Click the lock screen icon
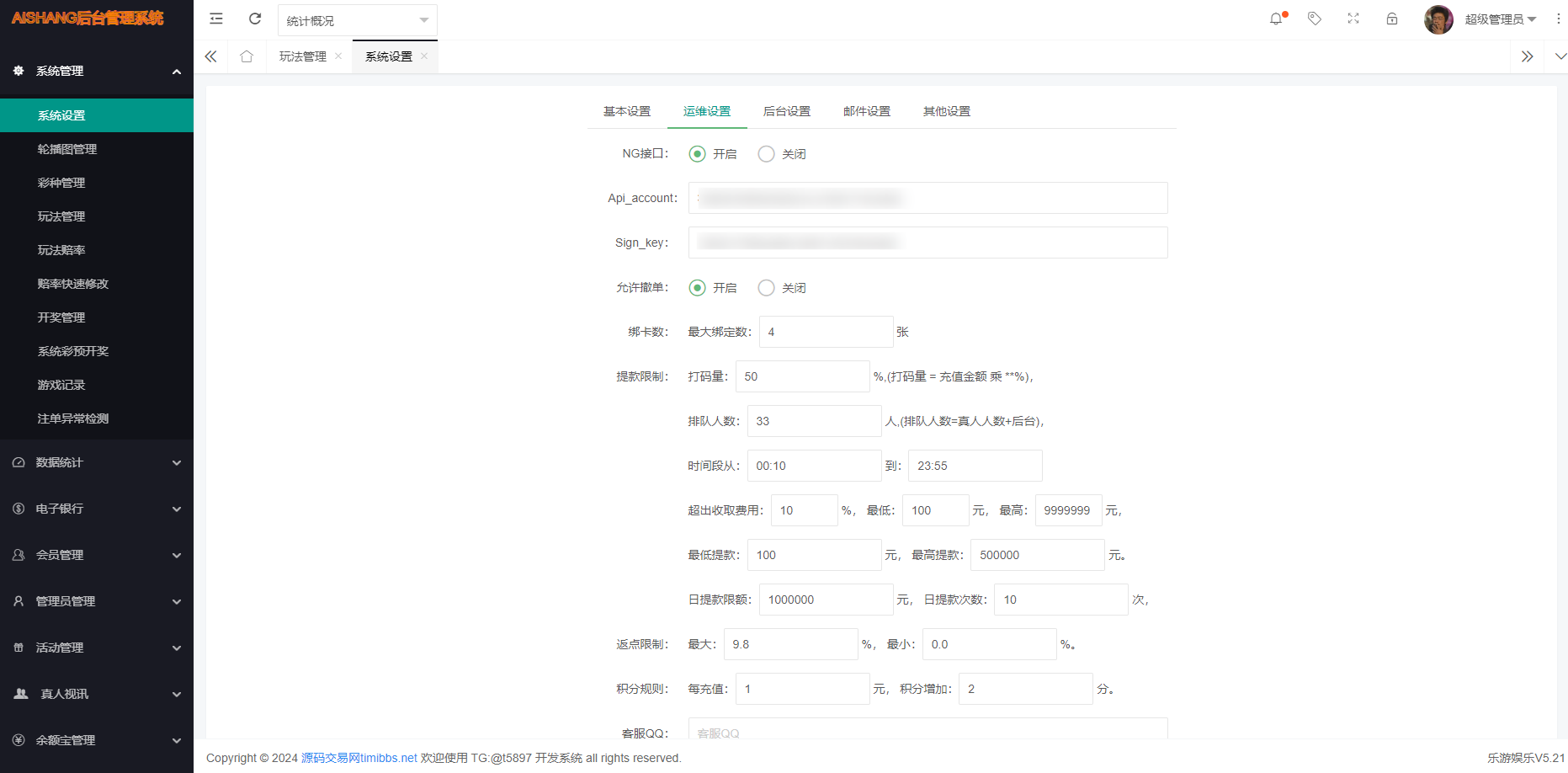The image size is (1568, 773). coord(1391,19)
